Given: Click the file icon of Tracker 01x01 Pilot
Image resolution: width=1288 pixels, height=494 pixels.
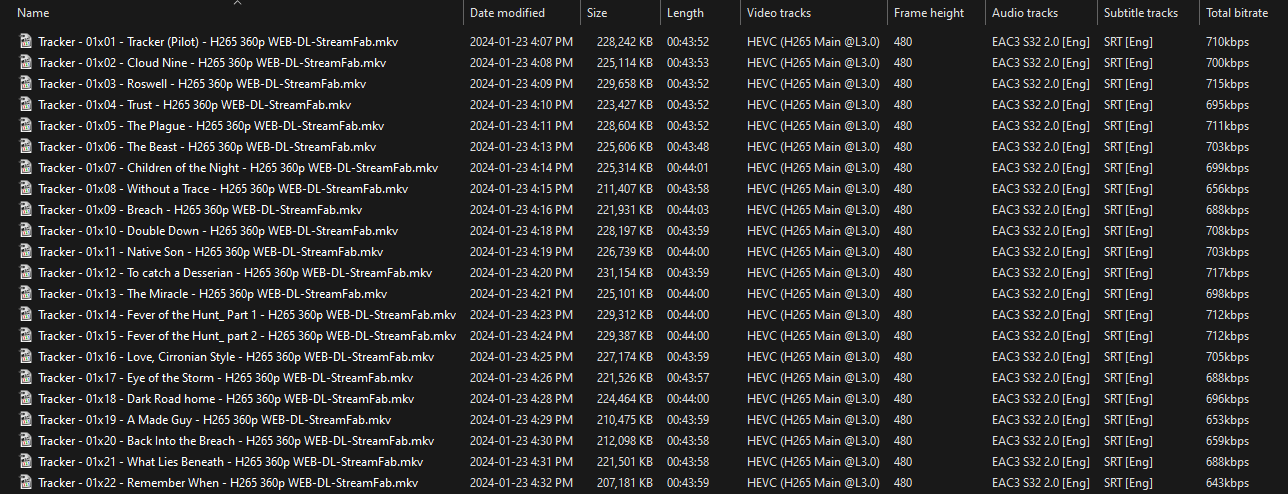Looking at the screenshot, I should (26, 42).
